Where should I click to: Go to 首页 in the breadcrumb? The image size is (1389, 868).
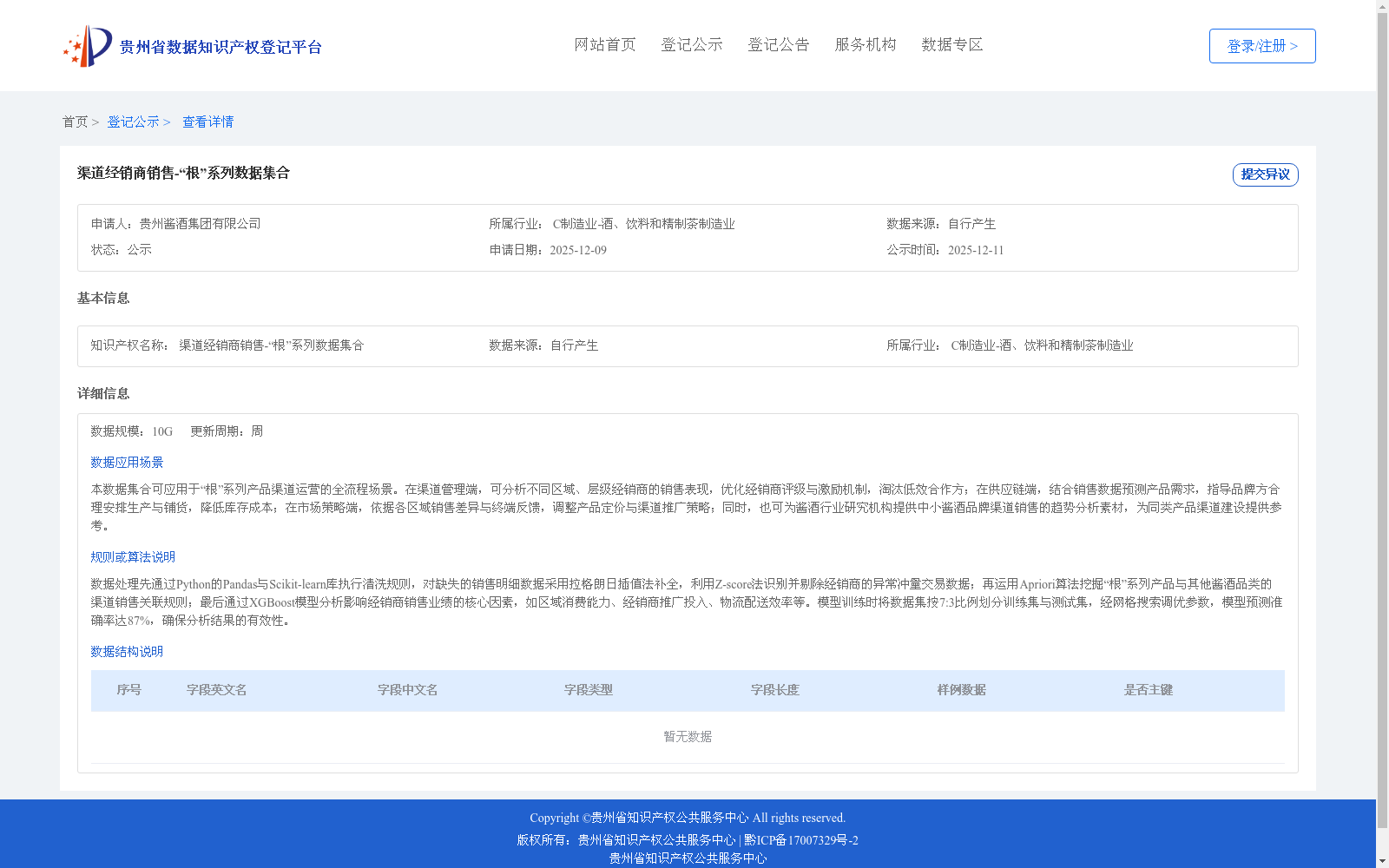(75, 122)
